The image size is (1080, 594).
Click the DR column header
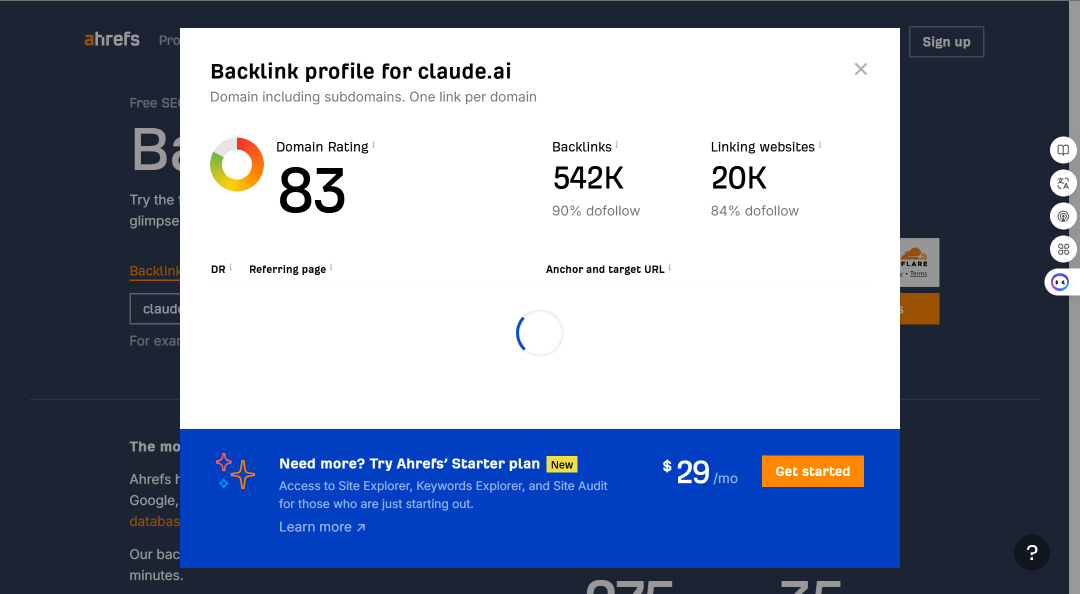click(x=218, y=269)
